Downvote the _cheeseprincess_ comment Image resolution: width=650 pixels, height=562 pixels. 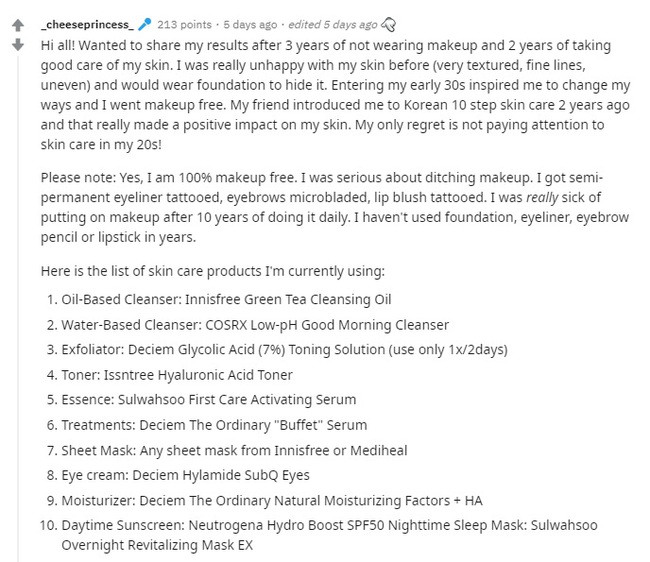click(x=18, y=44)
